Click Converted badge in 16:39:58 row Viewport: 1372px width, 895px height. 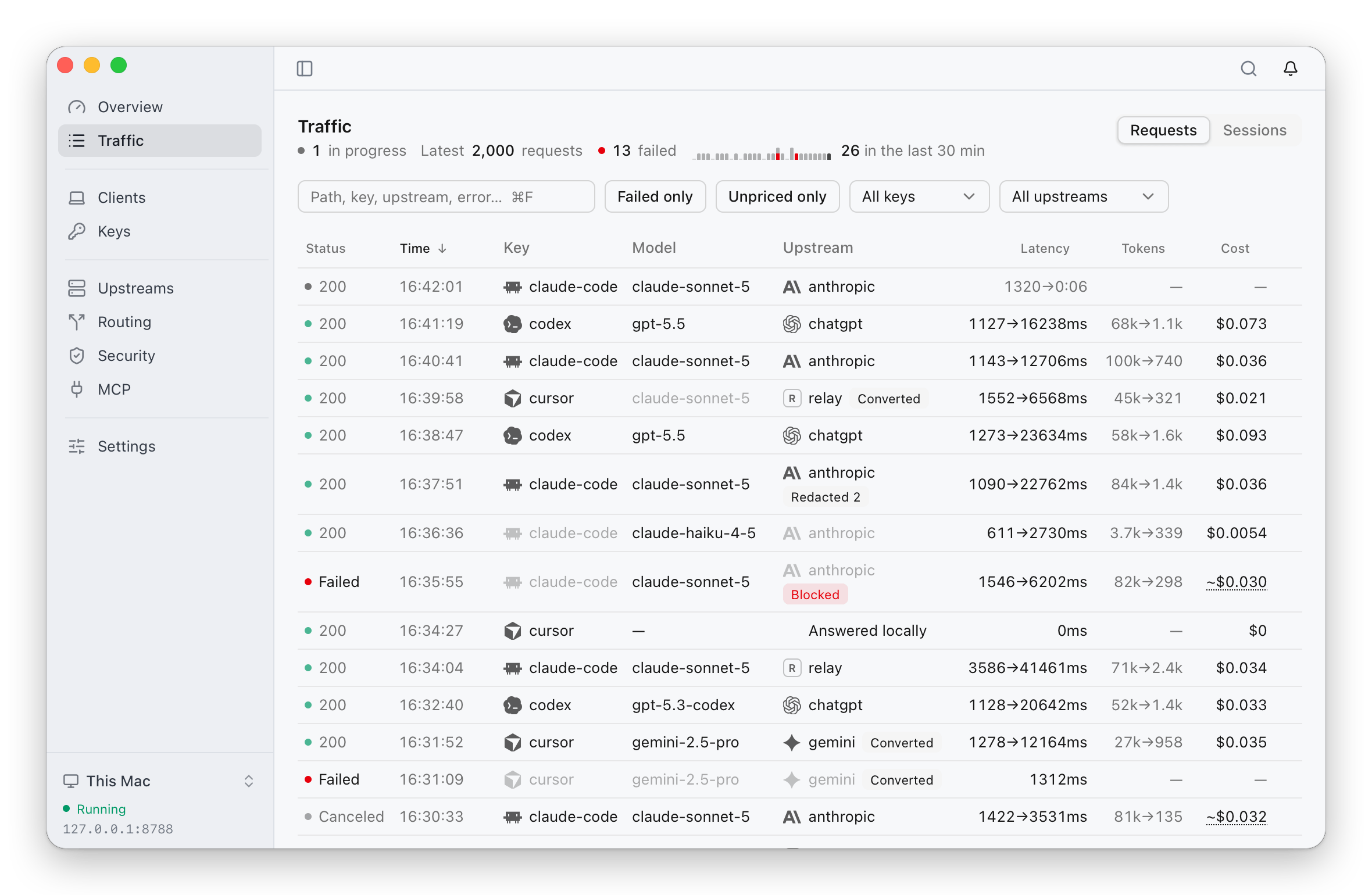(889, 399)
